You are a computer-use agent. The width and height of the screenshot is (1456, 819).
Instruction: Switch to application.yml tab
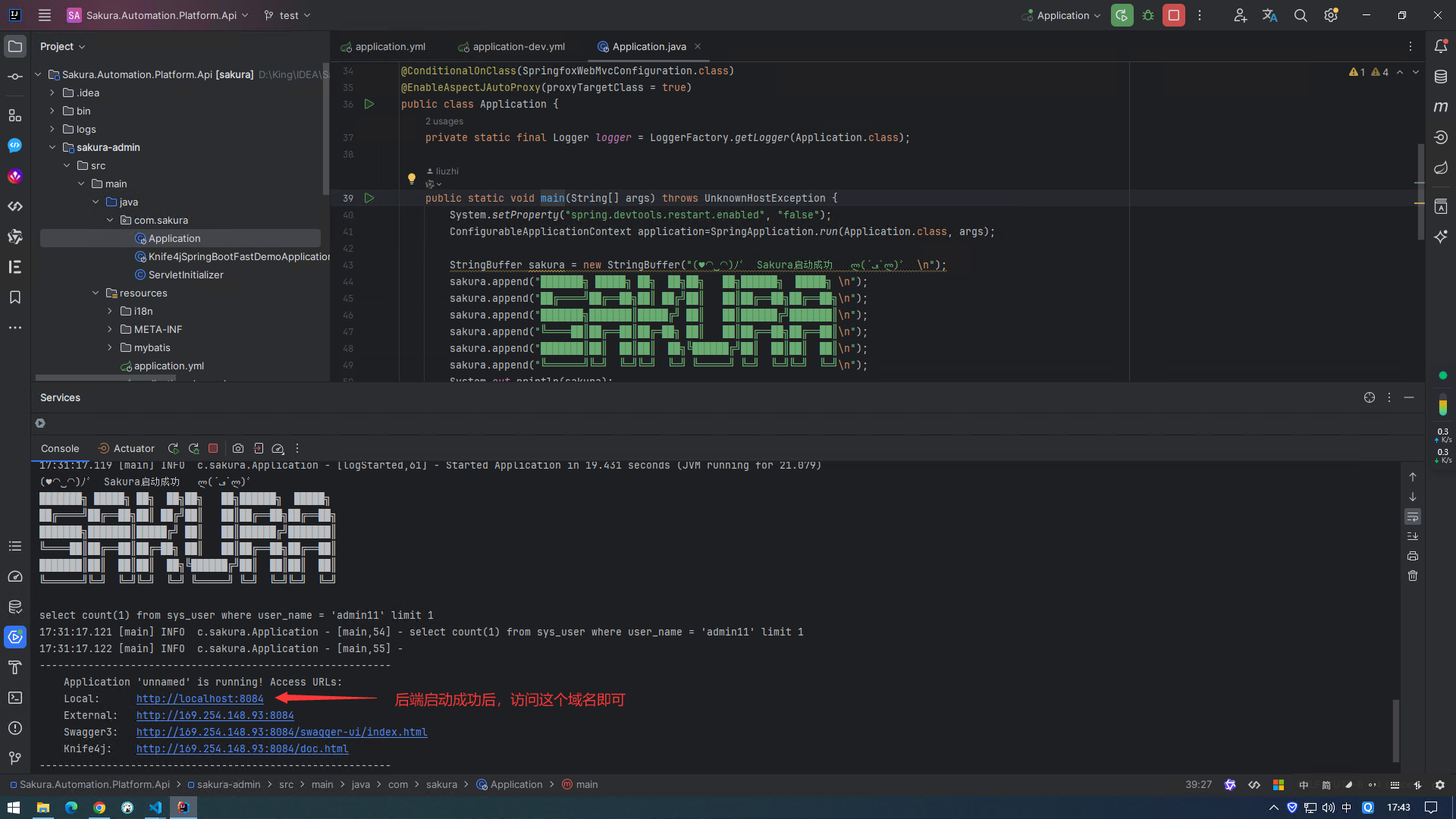coord(383,46)
